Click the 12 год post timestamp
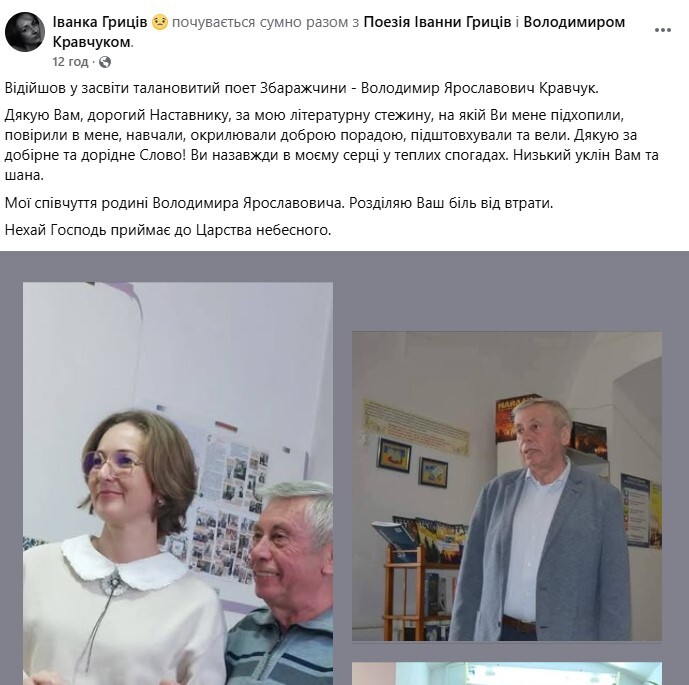The width and height of the screenshot is (689, 685). tap(70, 62)
